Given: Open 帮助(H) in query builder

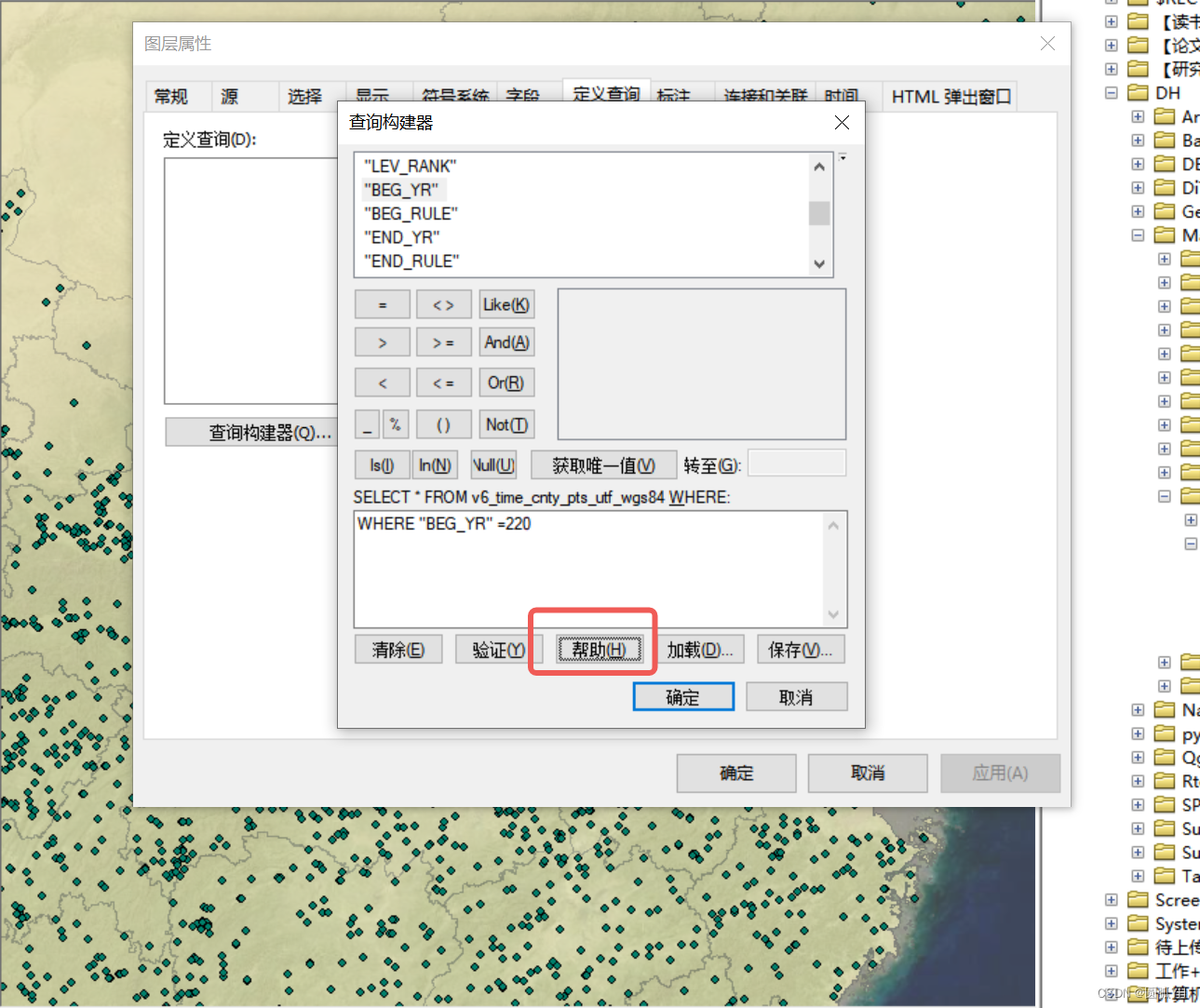Looking at the screenshot, I should [600, 650].
